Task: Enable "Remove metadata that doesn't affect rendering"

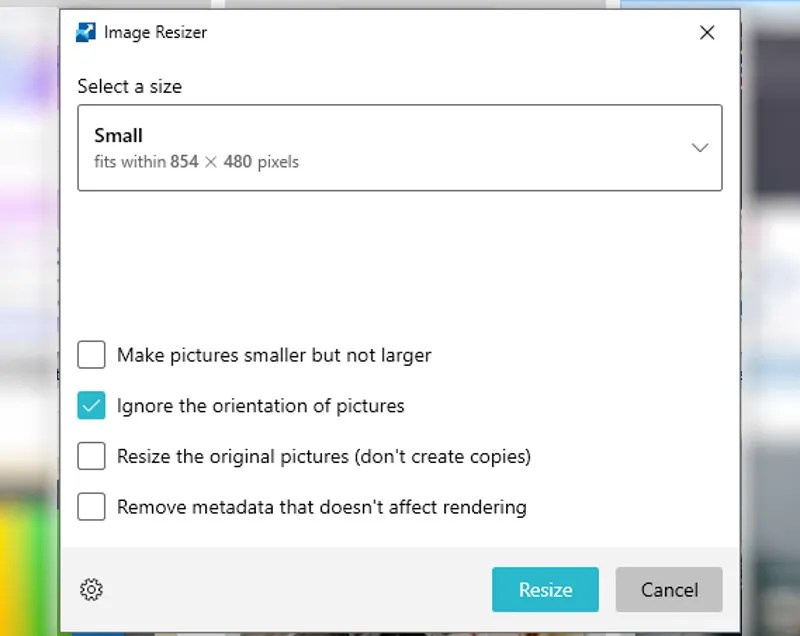Action: coord(91,506)
